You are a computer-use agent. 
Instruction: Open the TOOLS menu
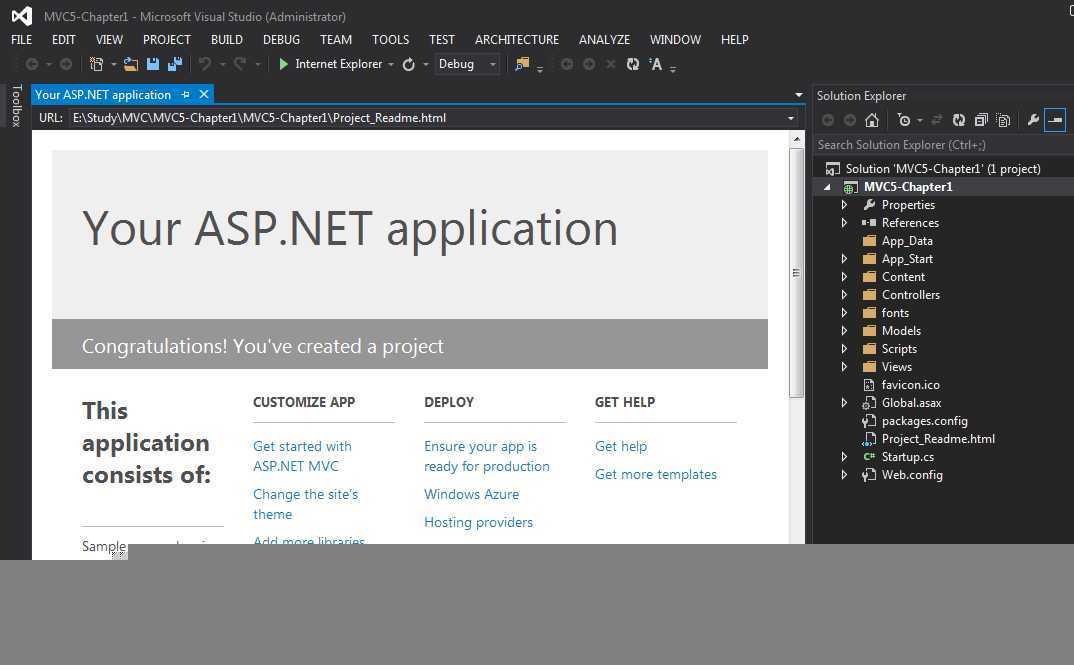pos(390,40)
